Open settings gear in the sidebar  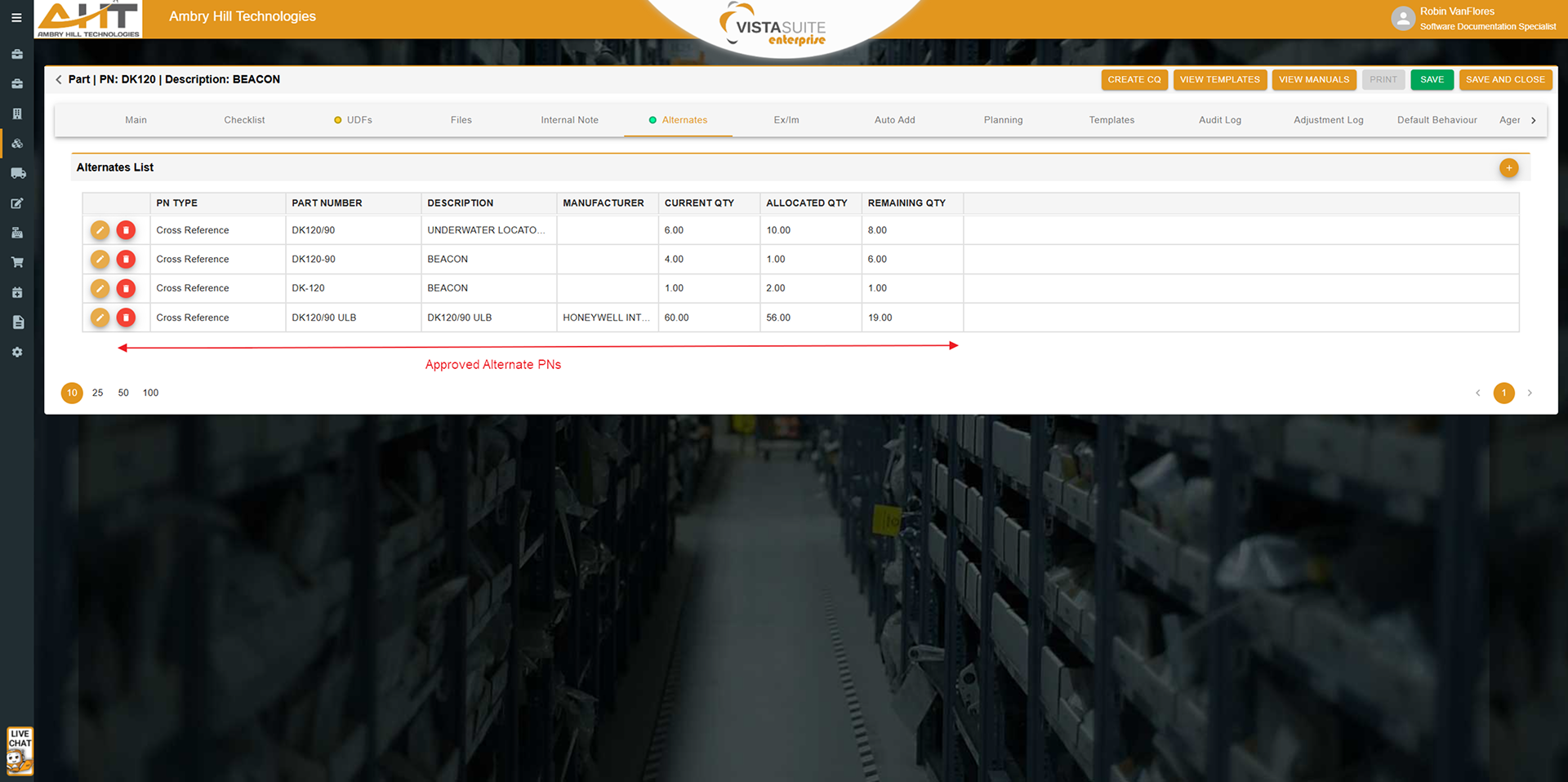[x=17, y=352]
